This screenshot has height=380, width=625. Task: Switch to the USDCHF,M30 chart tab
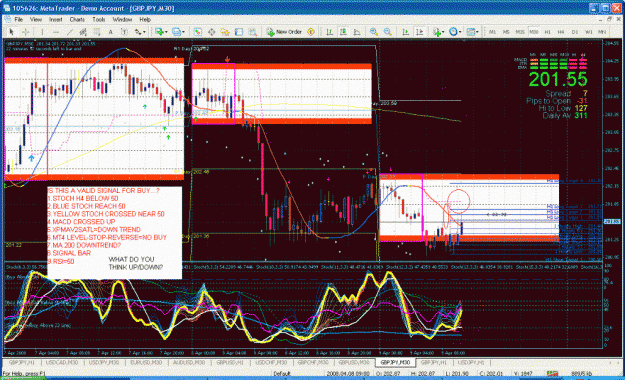(x=271, y=362)
